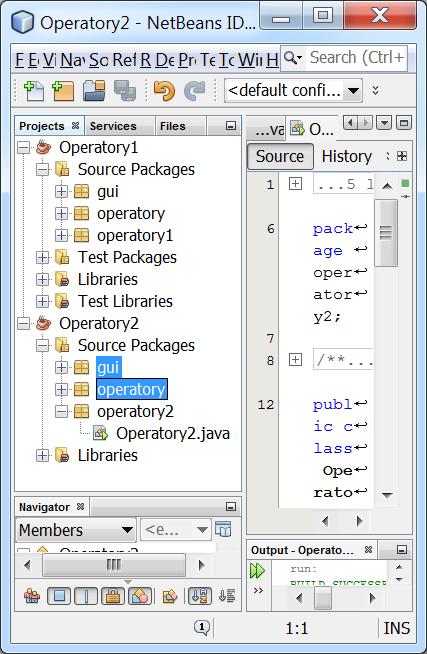Switch to the Projects tab

coord(42,126)
